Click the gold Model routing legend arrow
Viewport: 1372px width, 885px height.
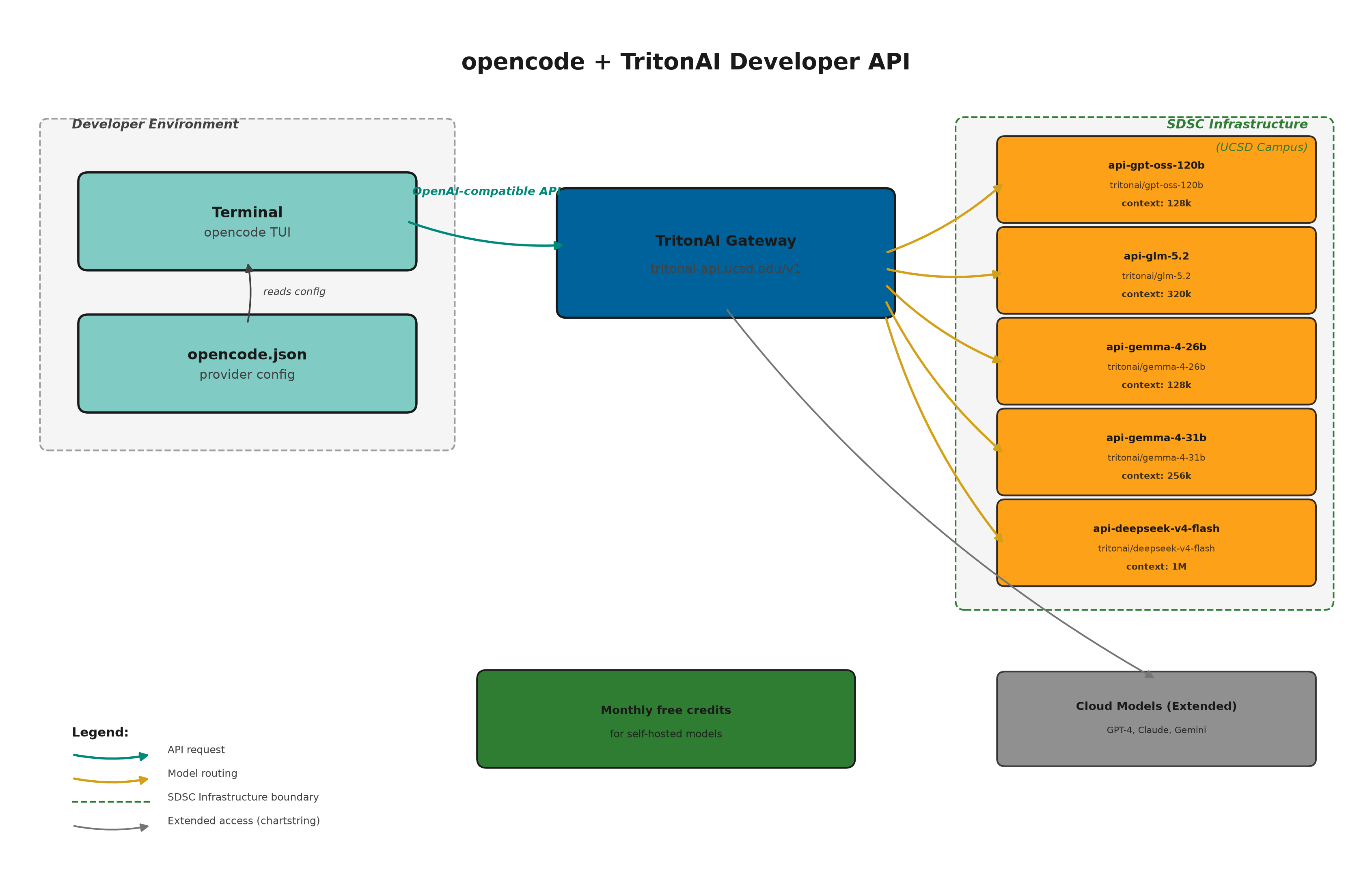pyautogui.click(x=111, y=780)
